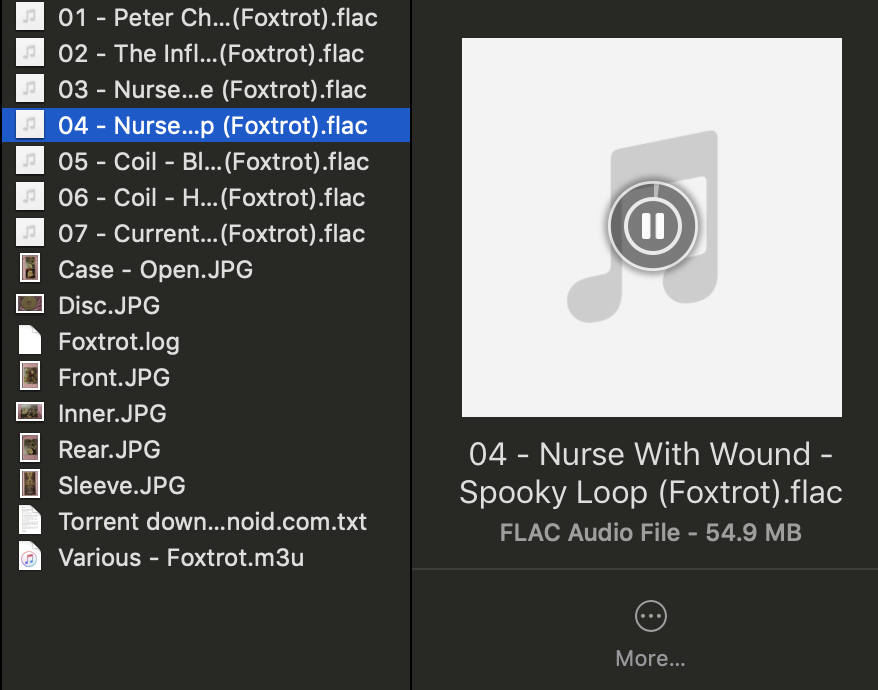Image resolution: width=878 pixels, height=690 pixels.
Task: Select the Inner.JPG file
Action: pyautogui.click(x=206, y=413)
